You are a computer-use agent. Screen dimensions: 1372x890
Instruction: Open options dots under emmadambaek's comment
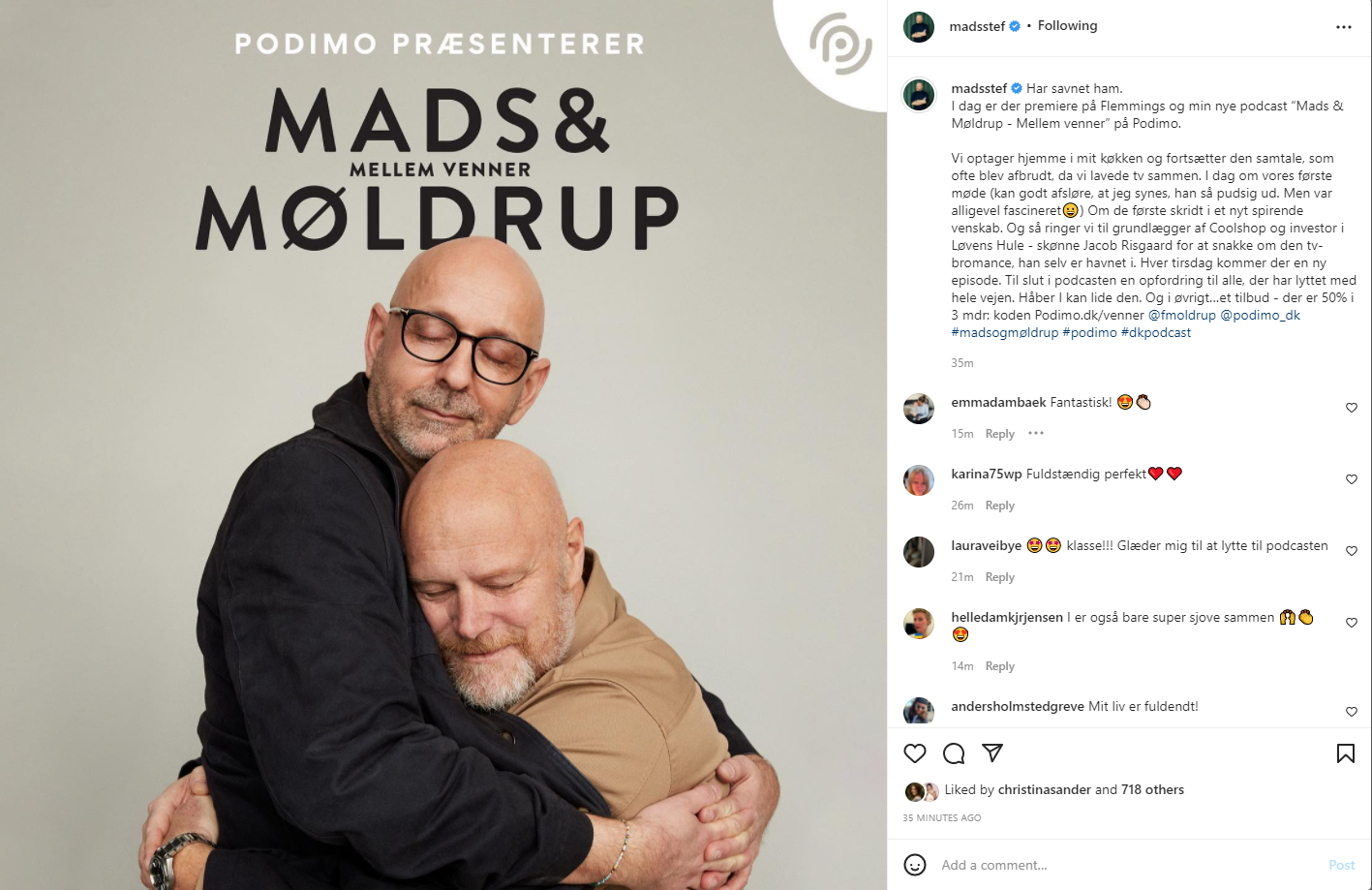click(x=1036, y=433)
